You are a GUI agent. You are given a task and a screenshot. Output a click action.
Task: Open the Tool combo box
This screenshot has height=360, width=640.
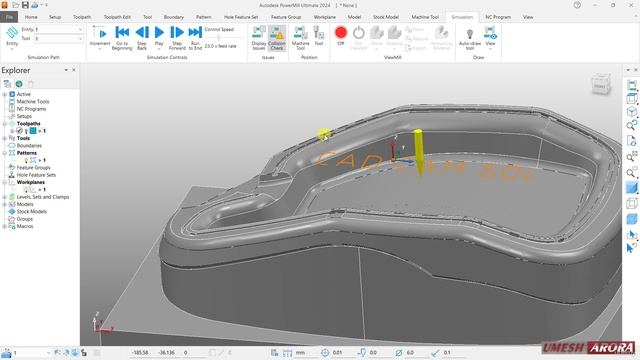tap(58, 38)
